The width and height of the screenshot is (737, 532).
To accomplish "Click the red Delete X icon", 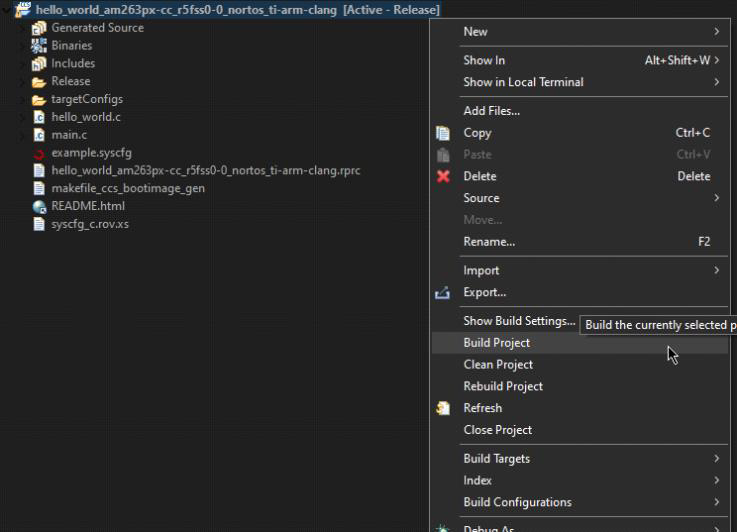I will [444, 177].
